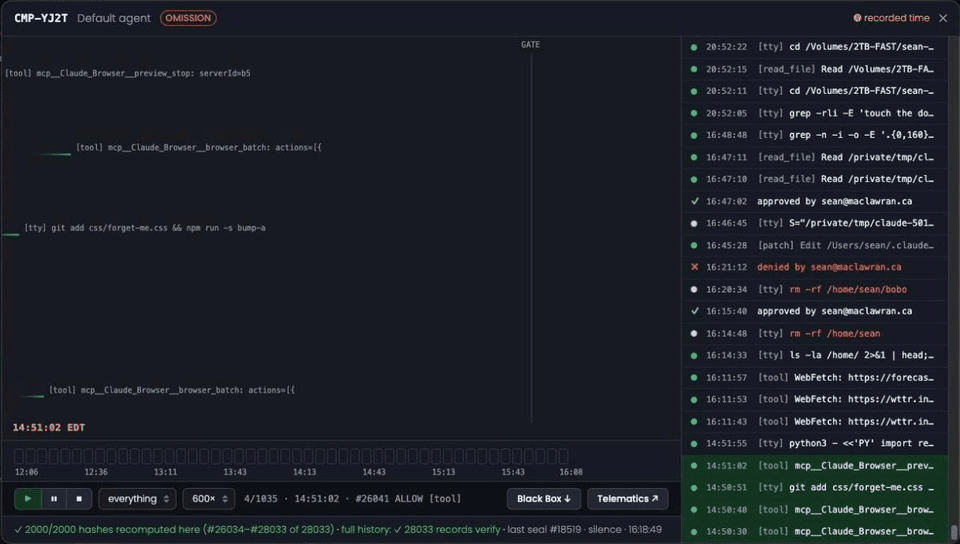Jump to 12:36 on the timeline
Screen dimensions: 960x544
point(96,472)
